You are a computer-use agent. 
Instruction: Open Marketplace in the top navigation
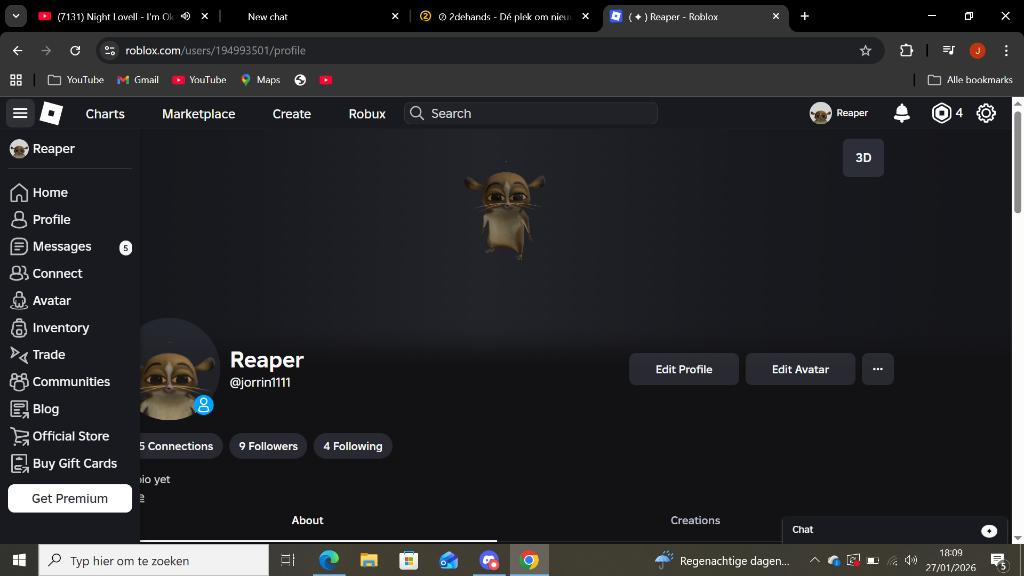coord(199,114)
